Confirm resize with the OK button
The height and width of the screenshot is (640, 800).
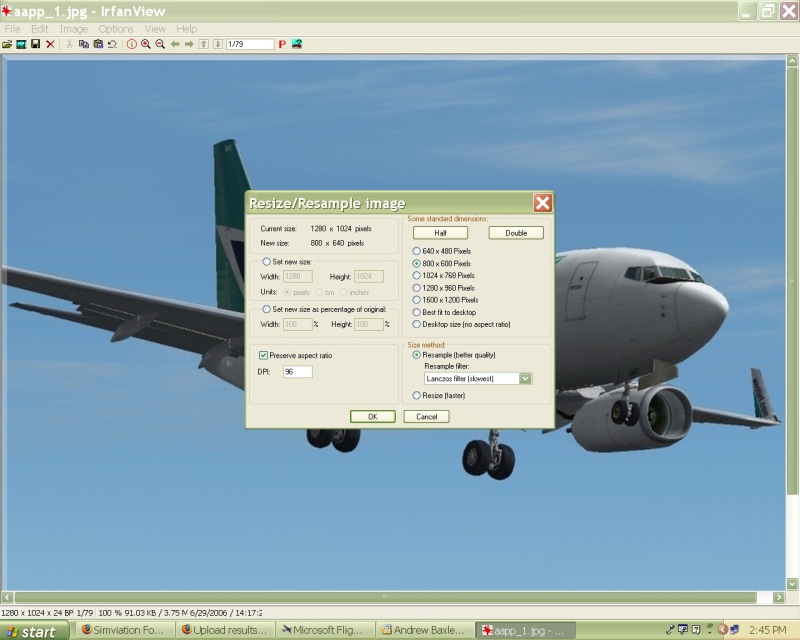click(x=373, y=416)
